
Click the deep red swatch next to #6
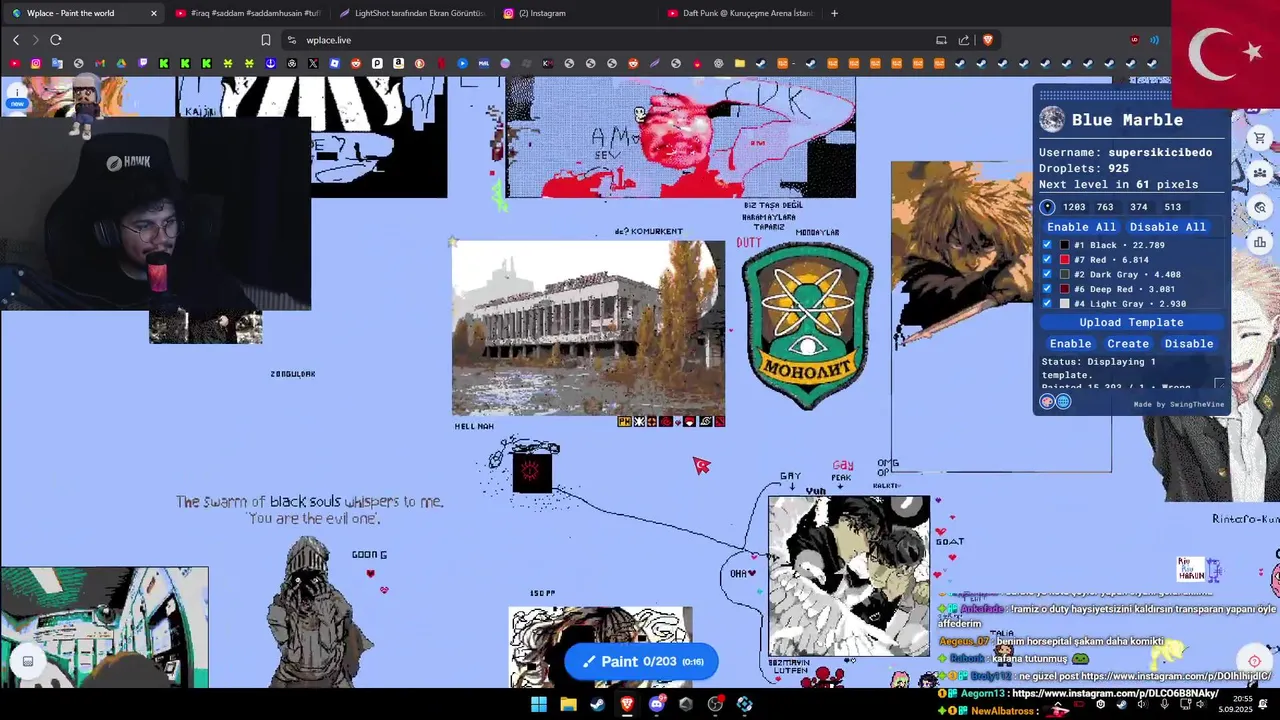(1065, 289)
